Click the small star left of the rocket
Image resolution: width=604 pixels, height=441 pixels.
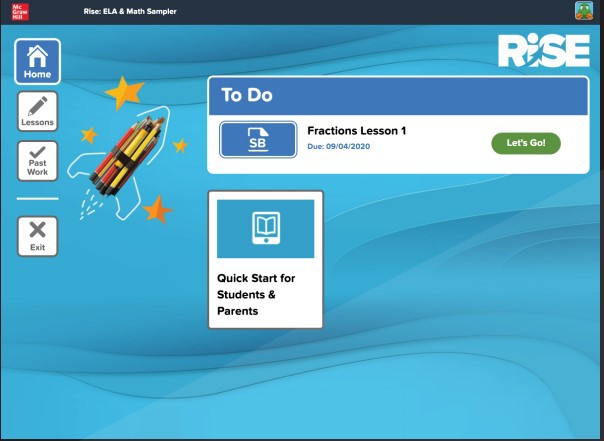point(88,134)
